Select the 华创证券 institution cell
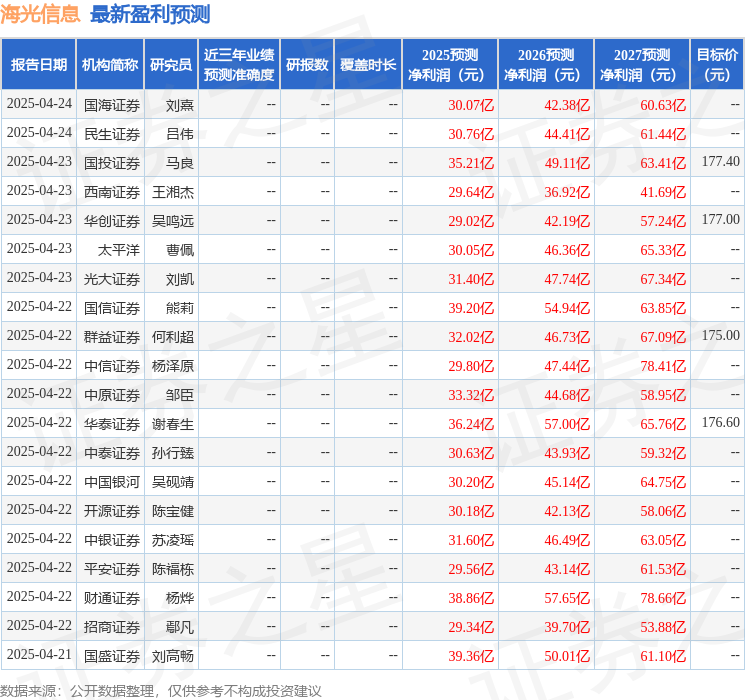745x700 pixels. coord(112,221)
